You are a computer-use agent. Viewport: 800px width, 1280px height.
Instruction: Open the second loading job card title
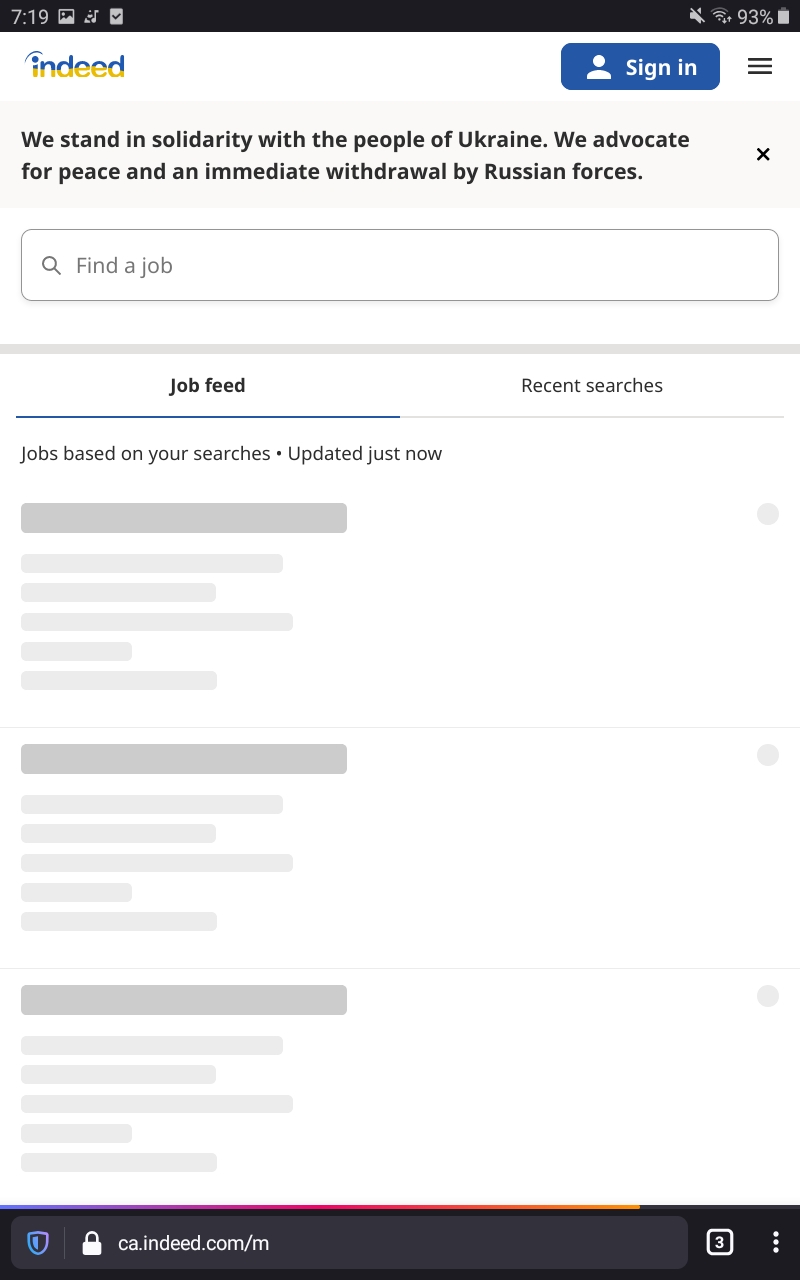184,759
